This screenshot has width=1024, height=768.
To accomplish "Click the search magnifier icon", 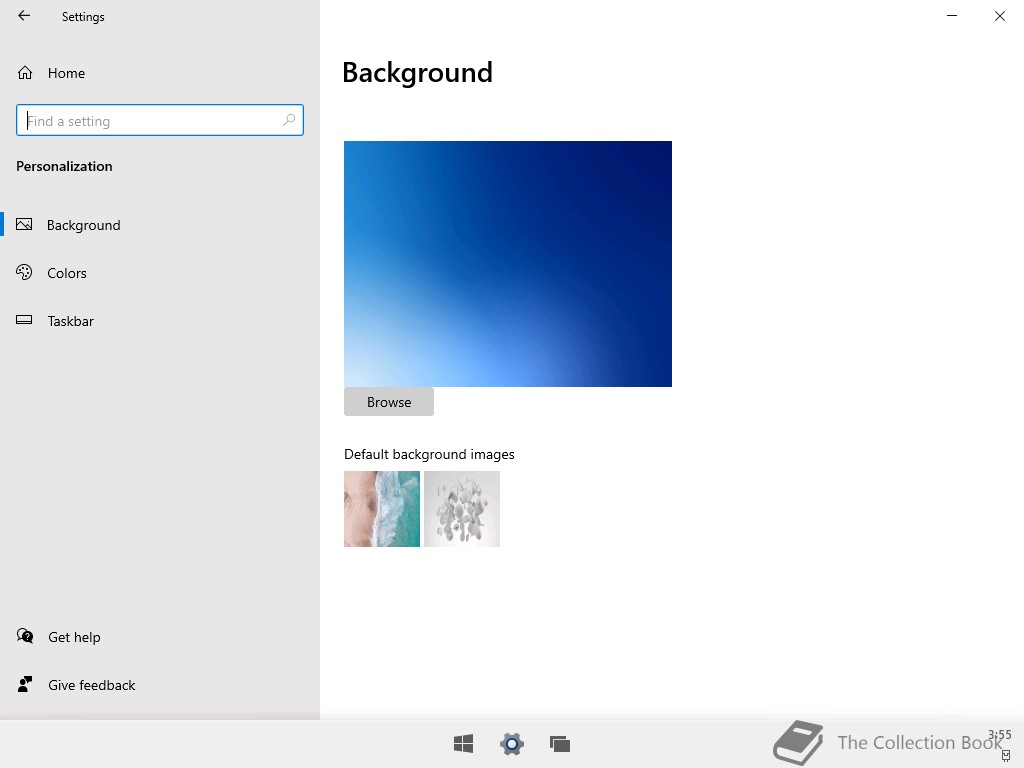I will 289,120.
